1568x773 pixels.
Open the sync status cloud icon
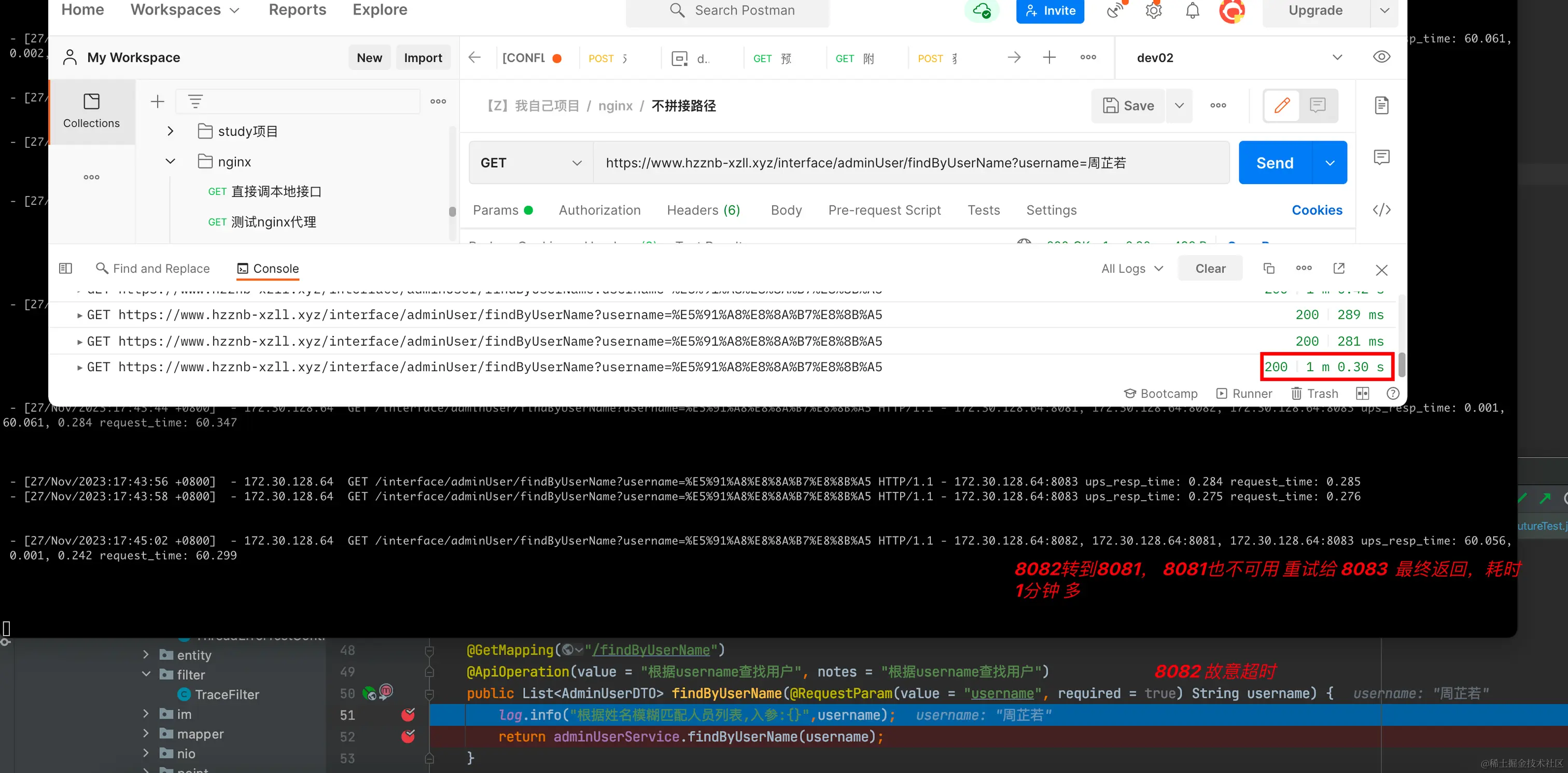click(981, 10)
